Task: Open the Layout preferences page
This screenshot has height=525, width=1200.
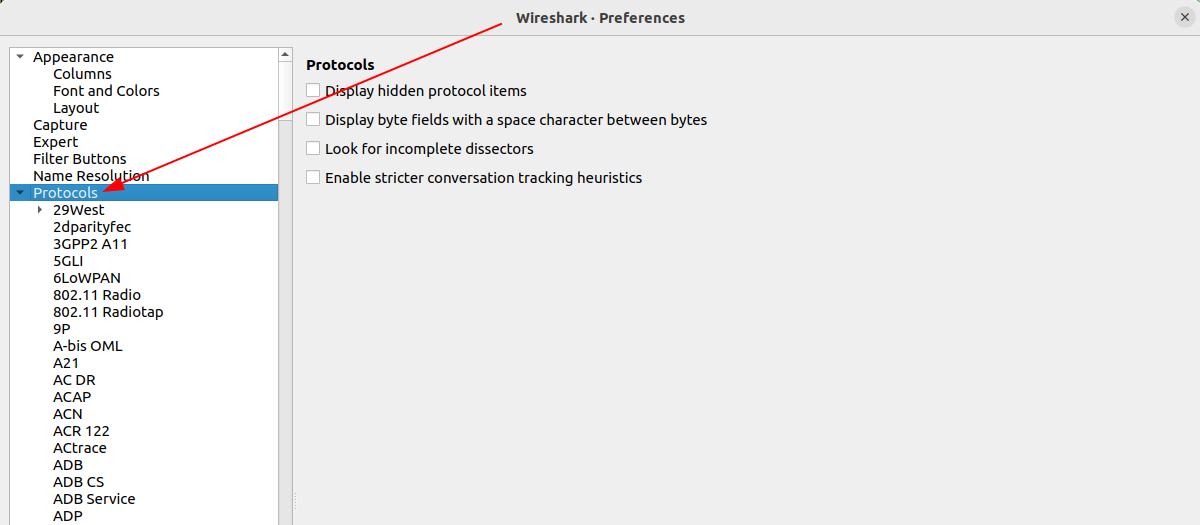Action: 76,108
